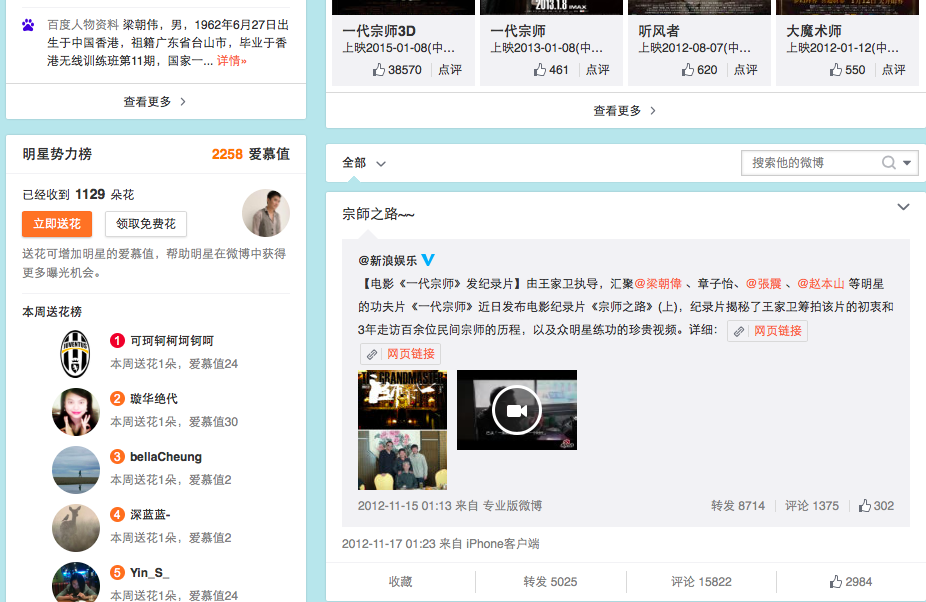Click 点评 for movie 大魔术师
Image resolution: width=926 pixels, height=602 pixels.
(894, 70)
